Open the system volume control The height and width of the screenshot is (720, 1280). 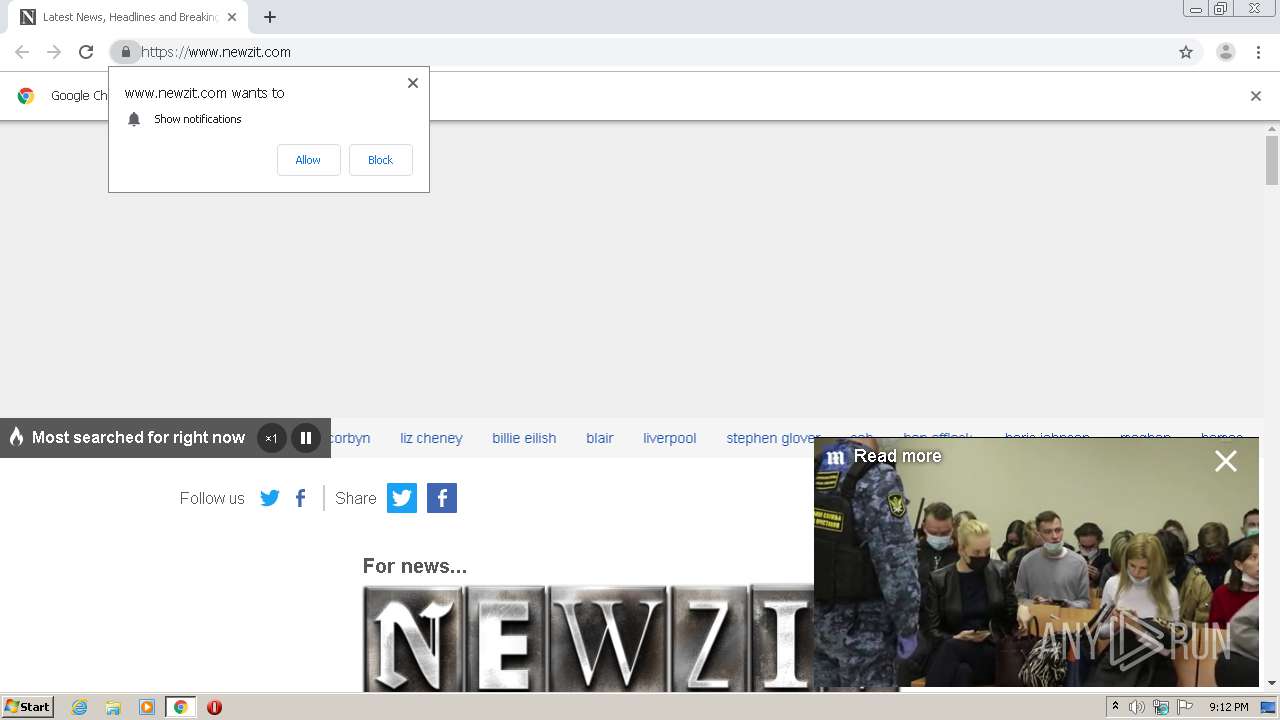[x=1137, y=707]
